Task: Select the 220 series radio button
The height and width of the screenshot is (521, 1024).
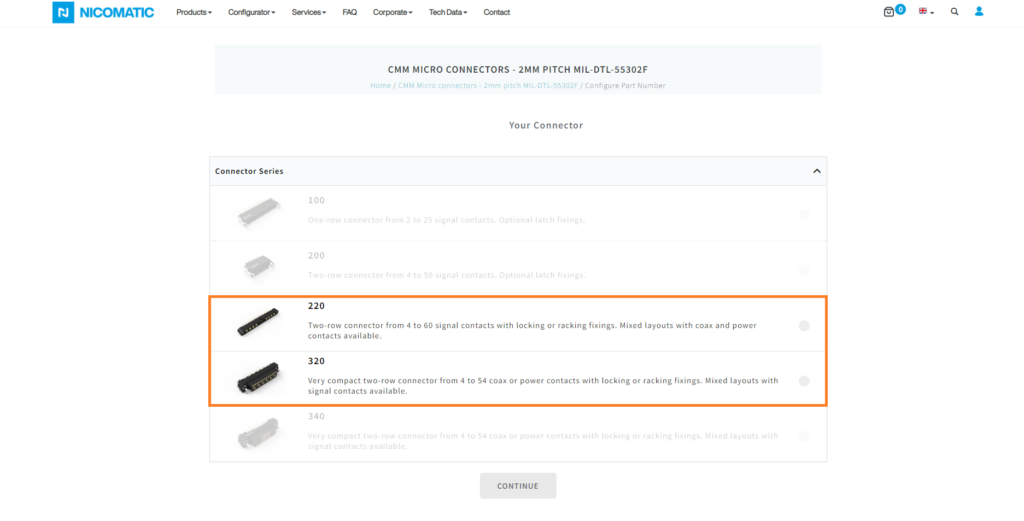Action: 804,326
